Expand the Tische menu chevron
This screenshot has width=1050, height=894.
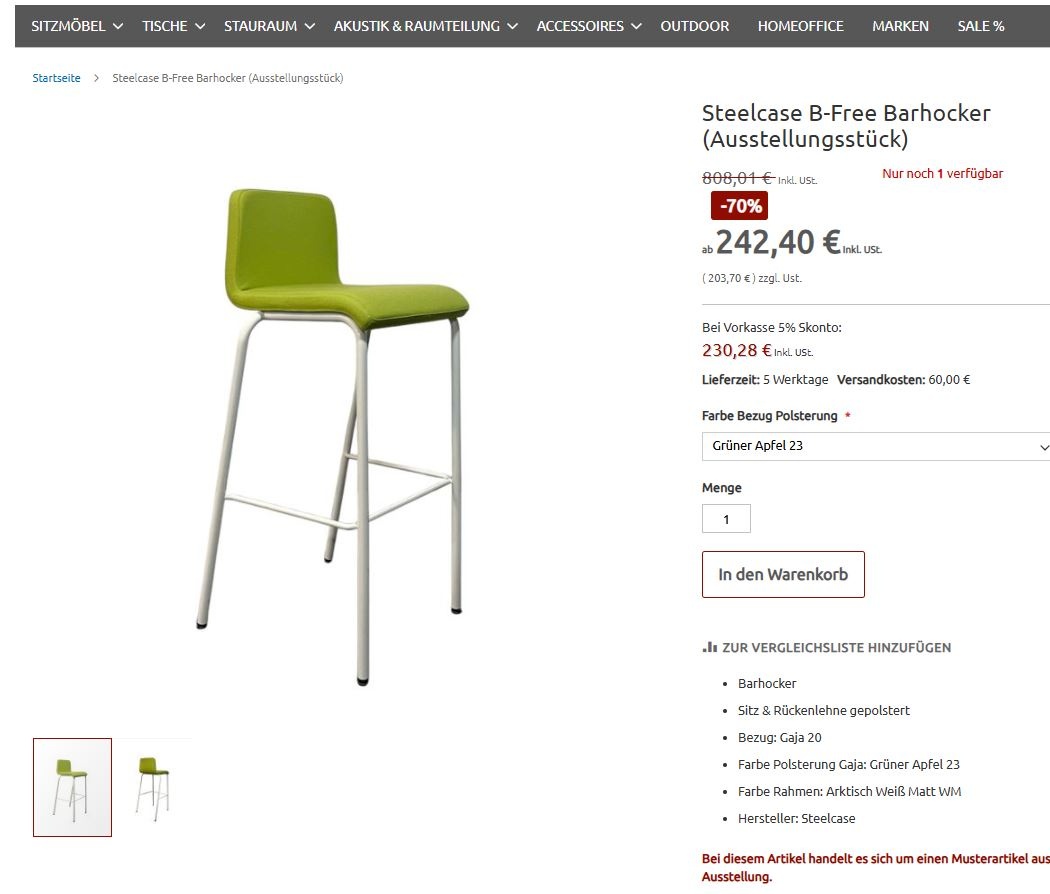[200, 26]
